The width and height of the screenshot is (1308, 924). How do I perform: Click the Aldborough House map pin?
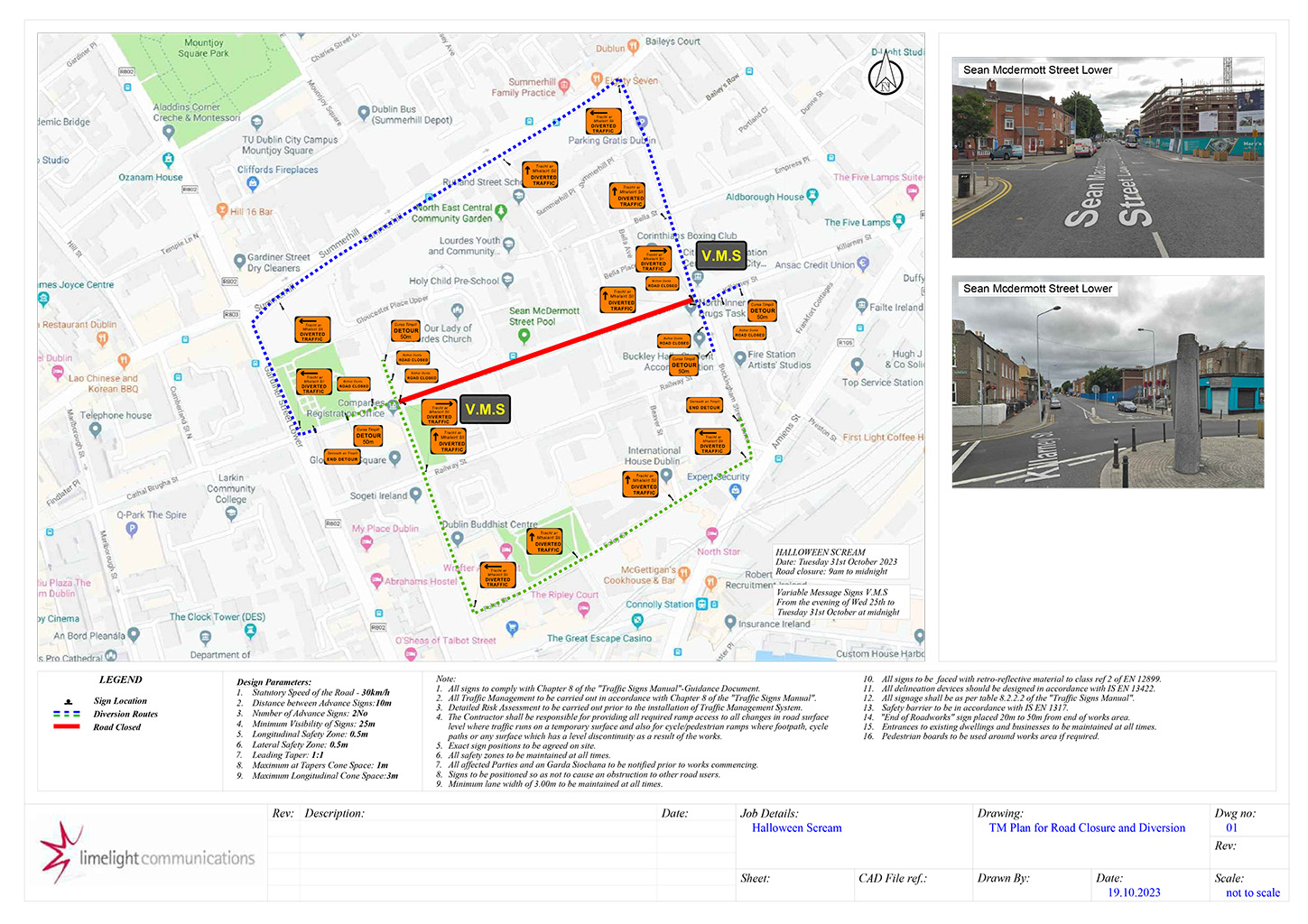pyautogui.click(x=812, y=196)
